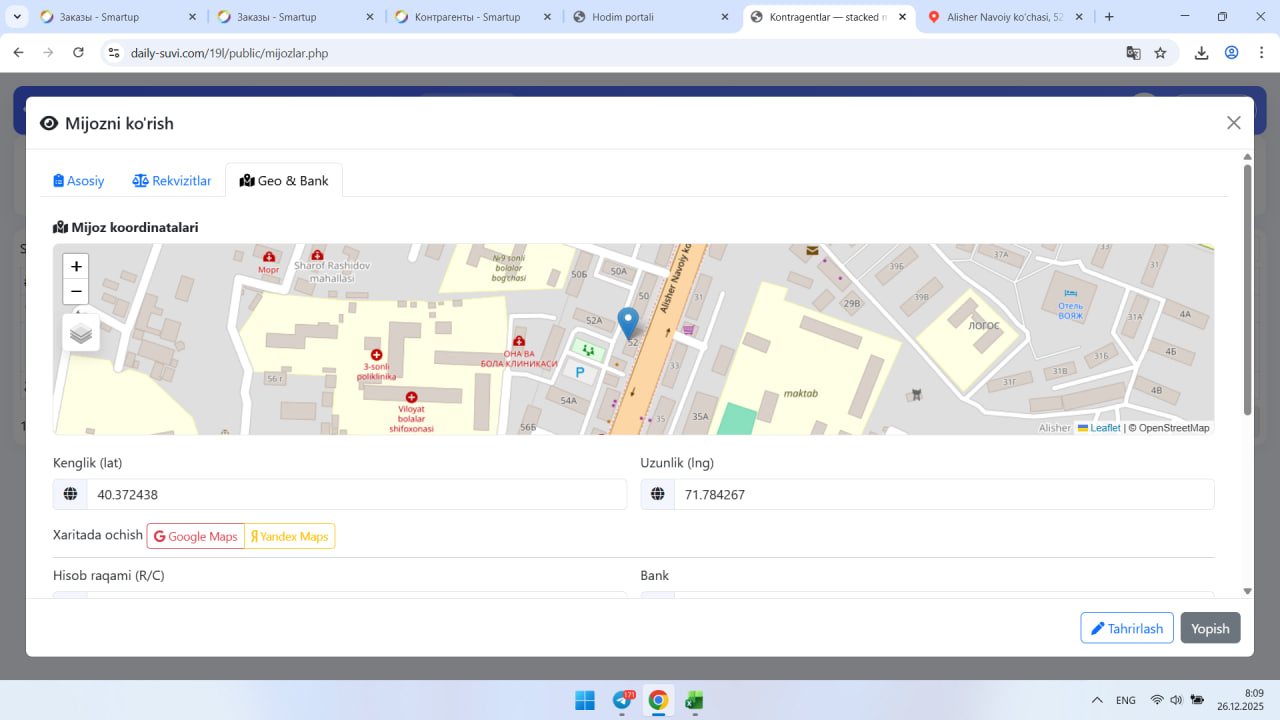This screenshot has width=1280, height=720.
Task: Click the Kenglik latitude field
Action: click(x=356, y=494)
